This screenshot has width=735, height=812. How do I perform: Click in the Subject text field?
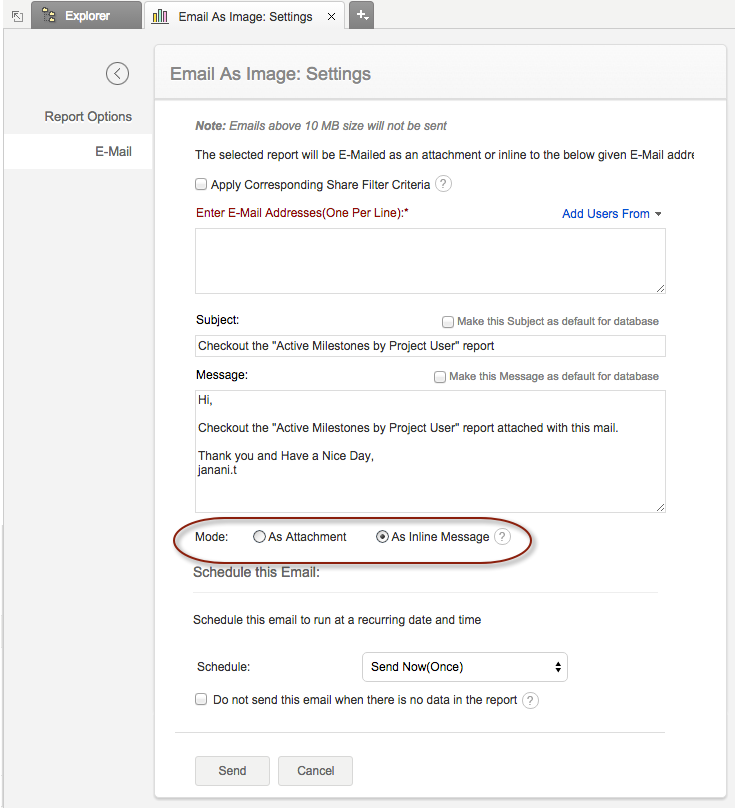(x=430, y=346)
